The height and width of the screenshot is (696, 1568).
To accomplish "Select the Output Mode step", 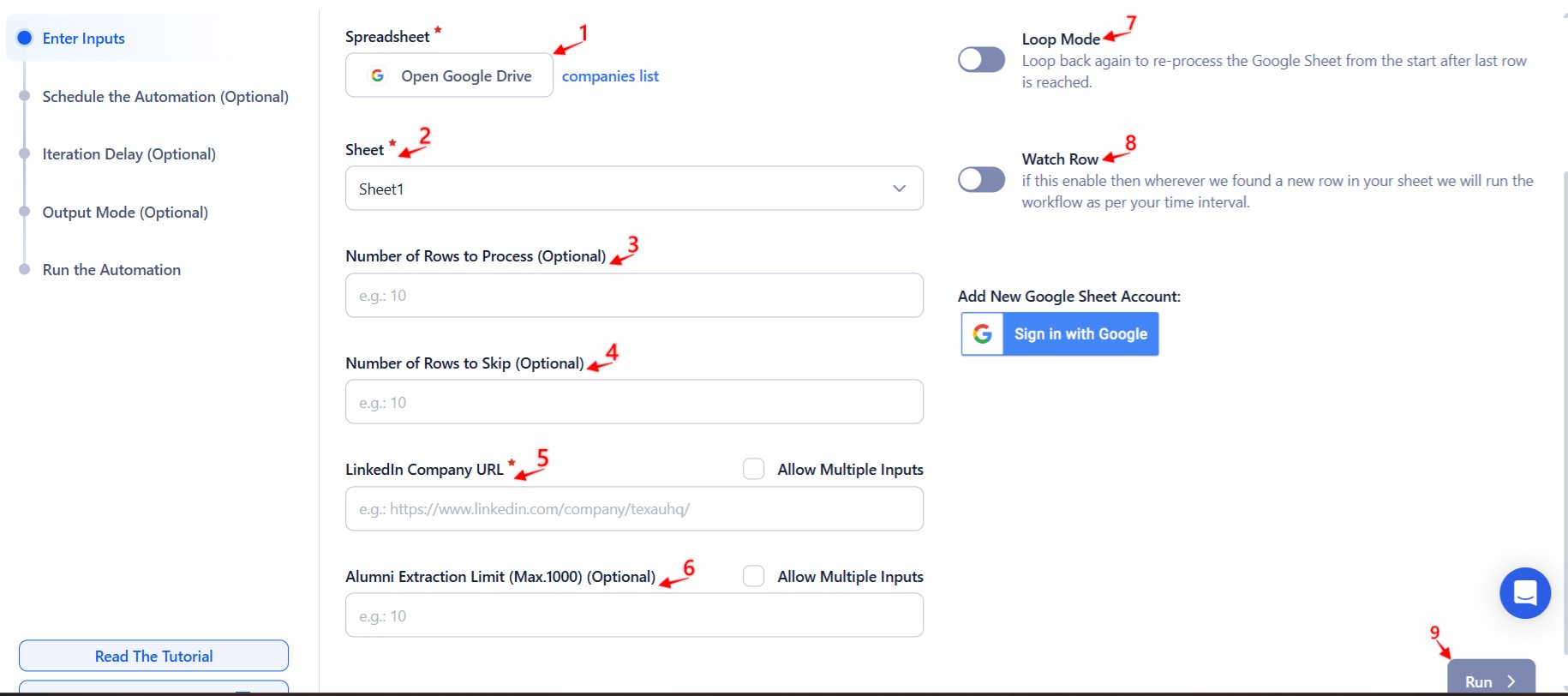I will click(x=125, y=213).
